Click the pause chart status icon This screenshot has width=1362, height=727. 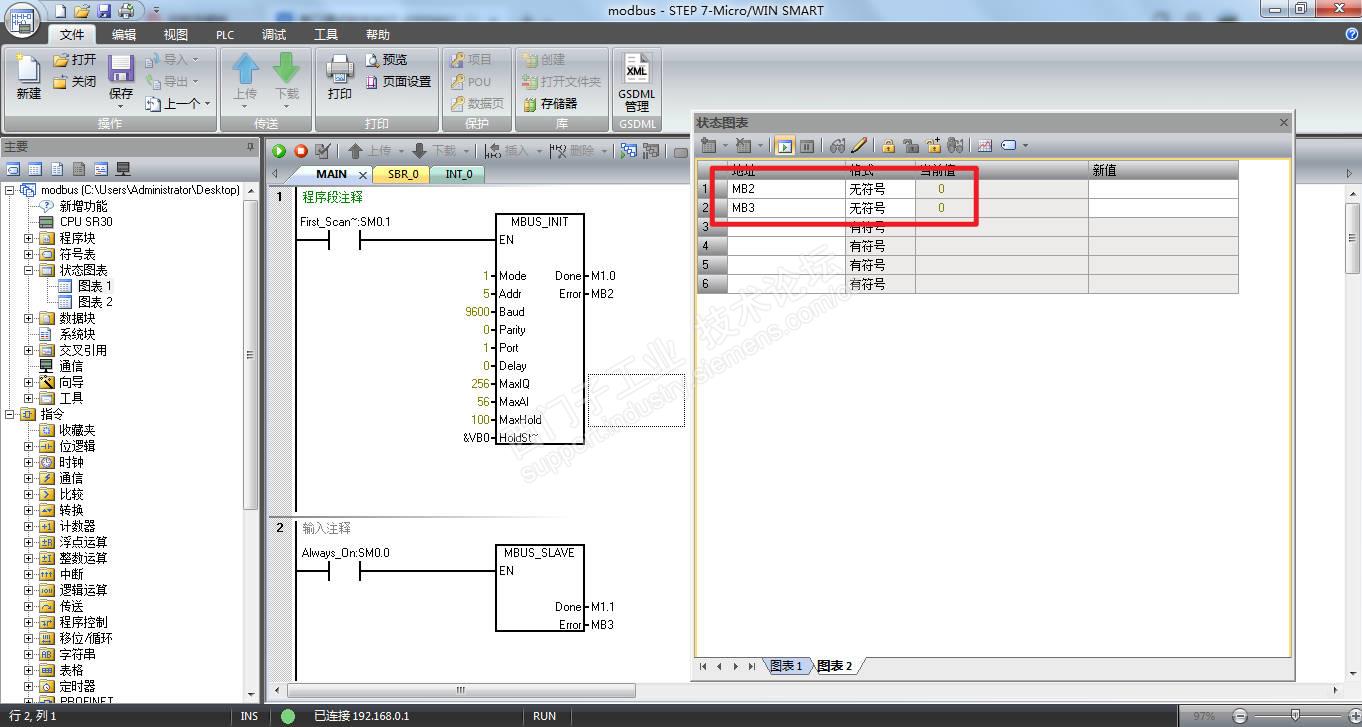click(x=806, y=146)
